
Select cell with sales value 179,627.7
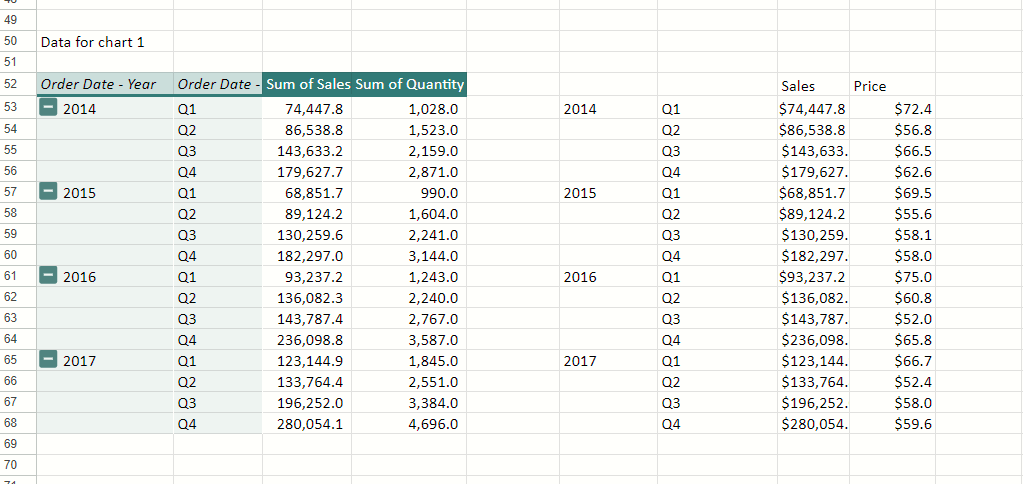click(x=307, y=172)
